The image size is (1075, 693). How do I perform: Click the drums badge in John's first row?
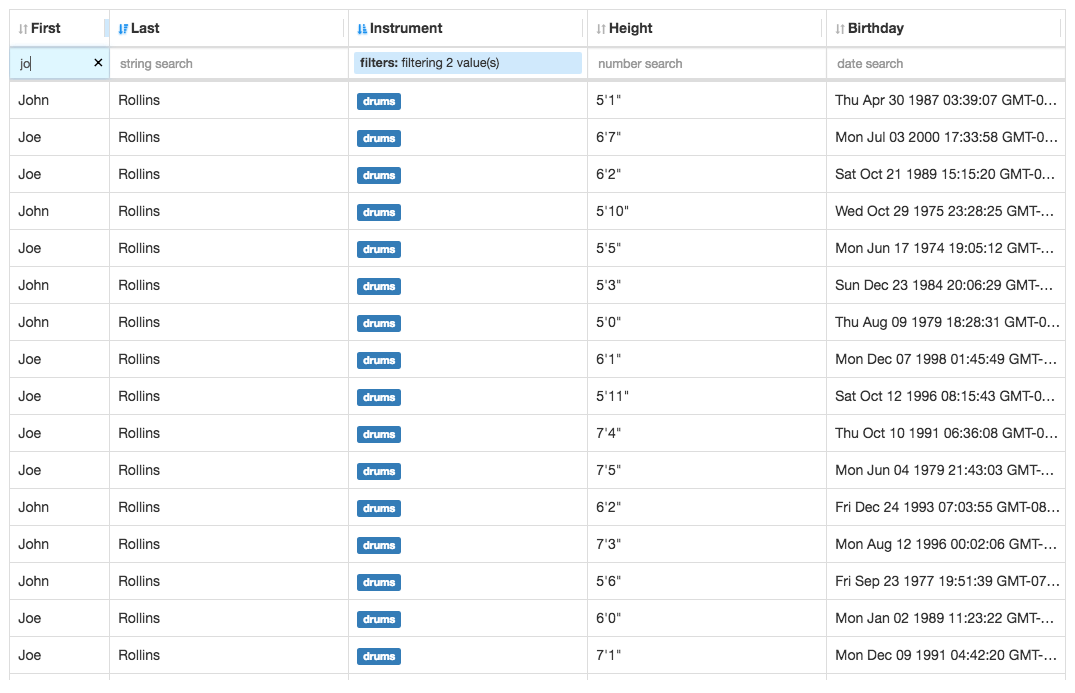[378, 101]
